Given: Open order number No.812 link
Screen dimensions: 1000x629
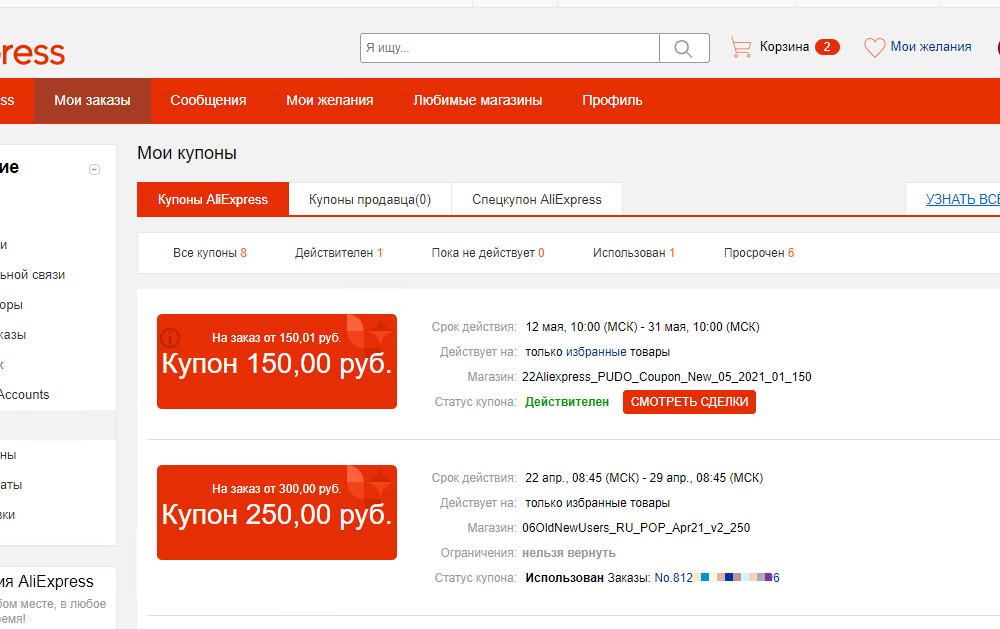Looking at the screenshot, I should tap(717, 578).
